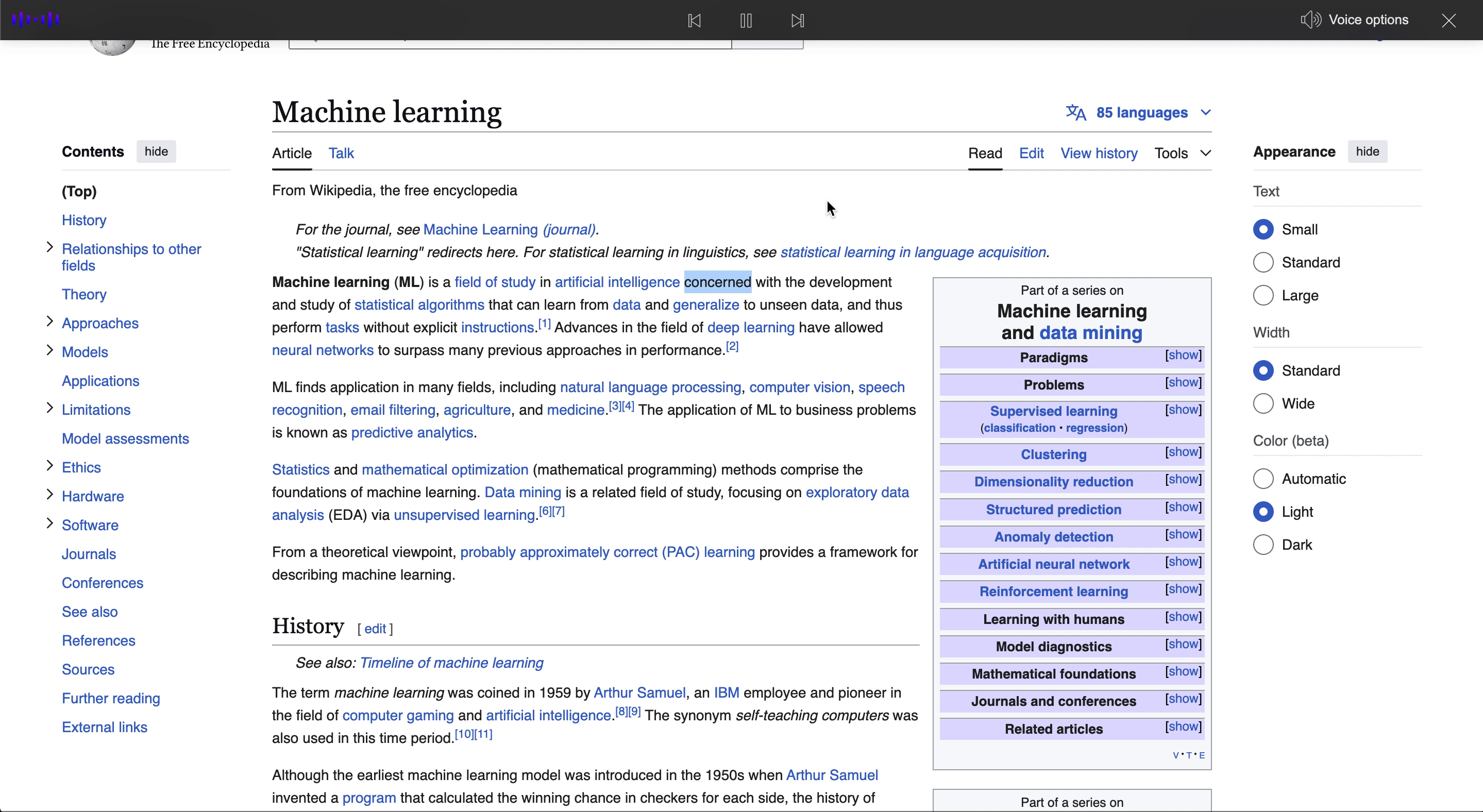Viewport: 1483px width, 812px height.
Task: Open Timeline of machine learning link
Action: (451, 663)
